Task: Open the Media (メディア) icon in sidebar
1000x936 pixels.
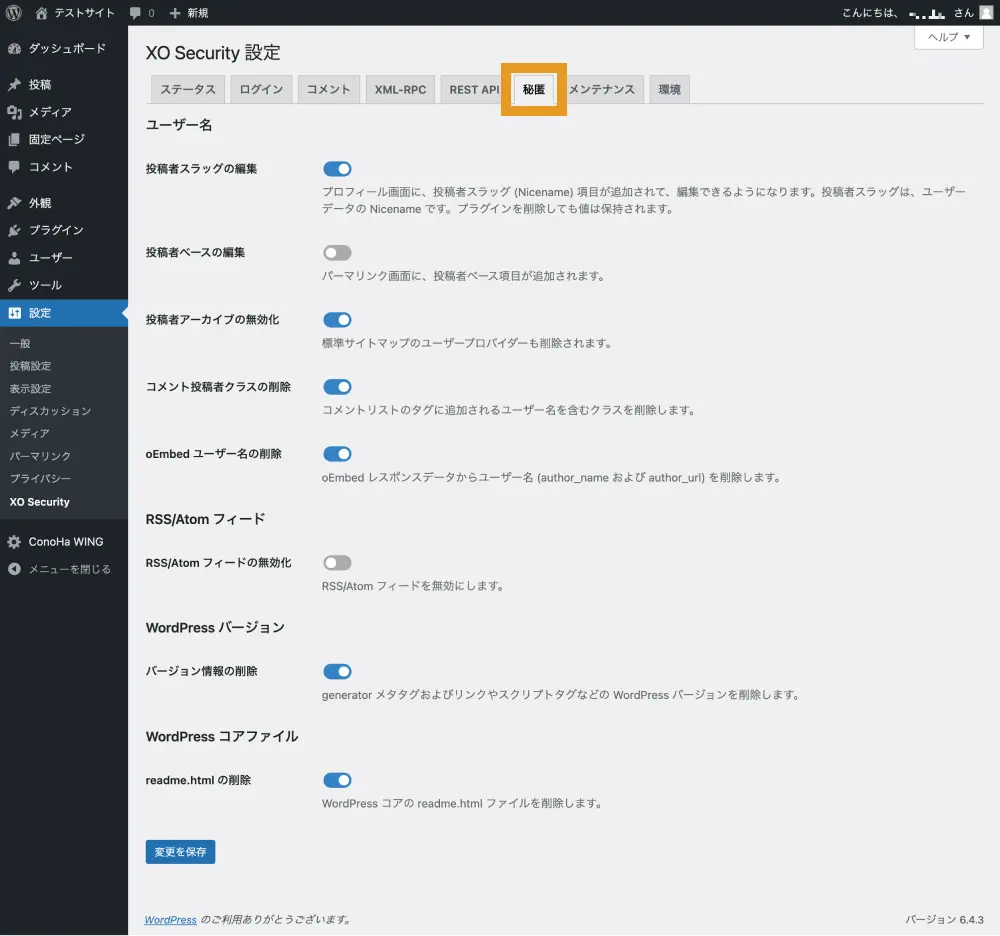Action: (14, 112)
